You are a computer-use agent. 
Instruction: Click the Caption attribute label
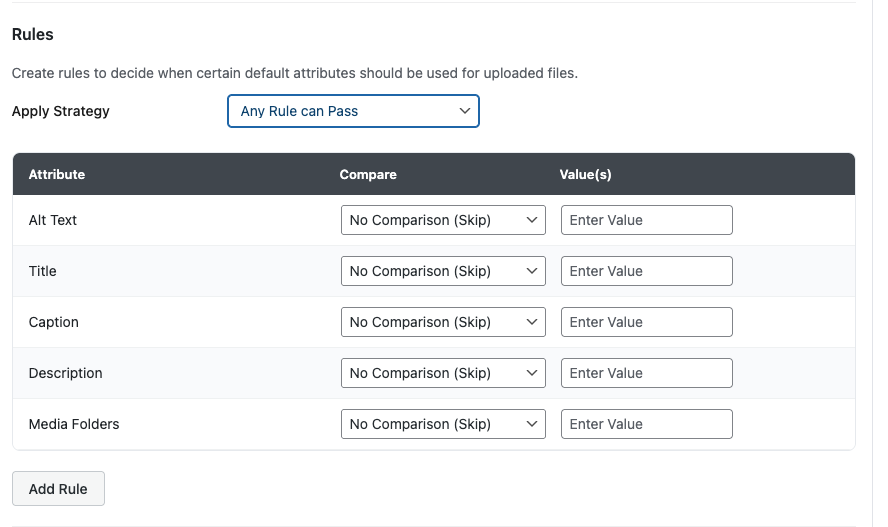[x=54, y=322]
